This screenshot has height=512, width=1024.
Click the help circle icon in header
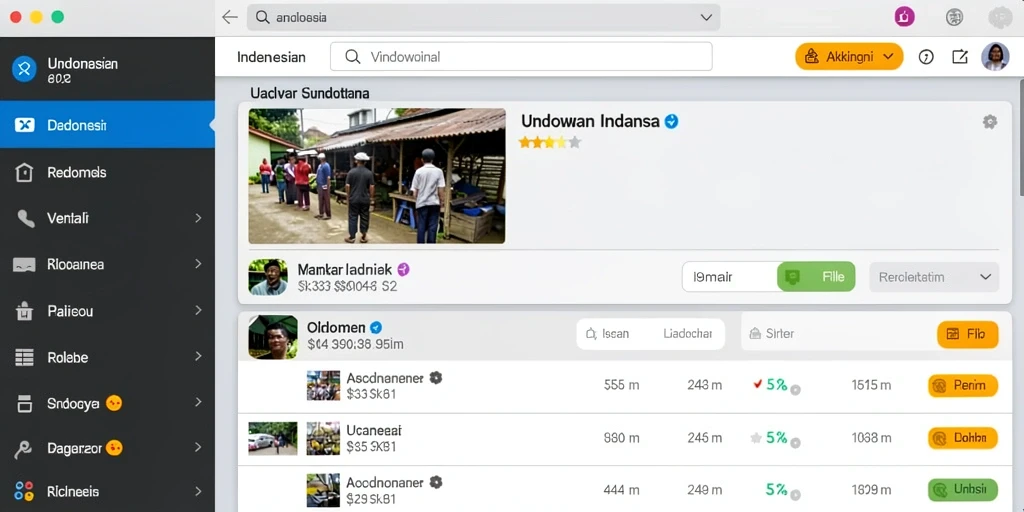click(x=925, y=57)
